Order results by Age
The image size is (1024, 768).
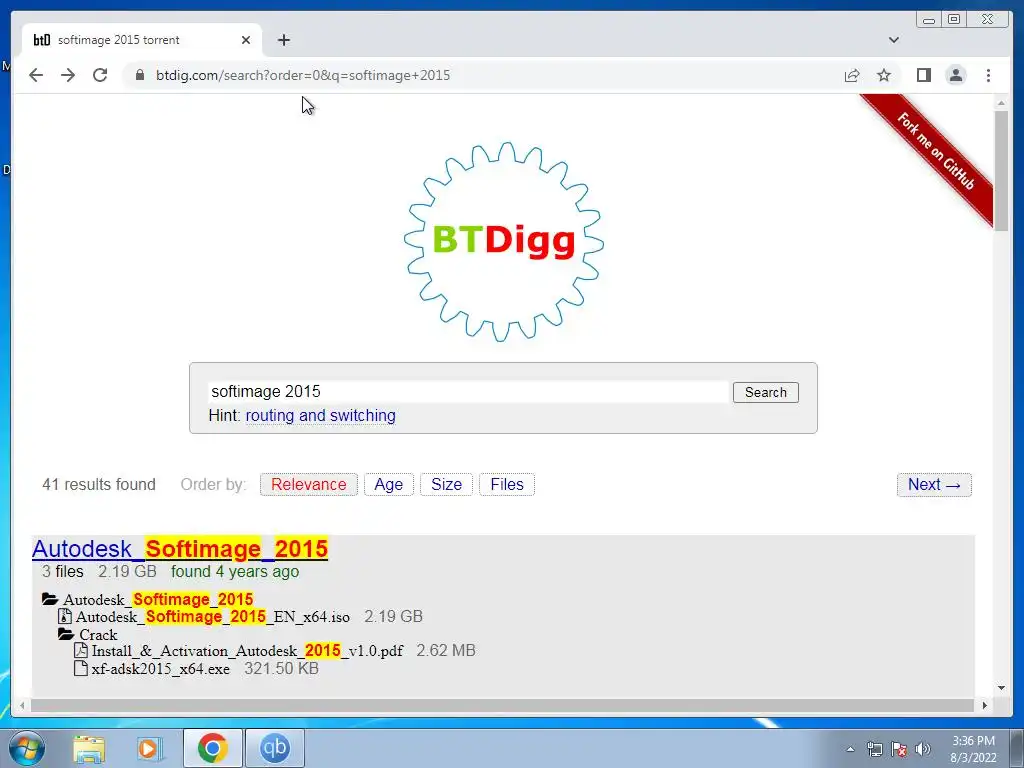[x=389, y=485]
